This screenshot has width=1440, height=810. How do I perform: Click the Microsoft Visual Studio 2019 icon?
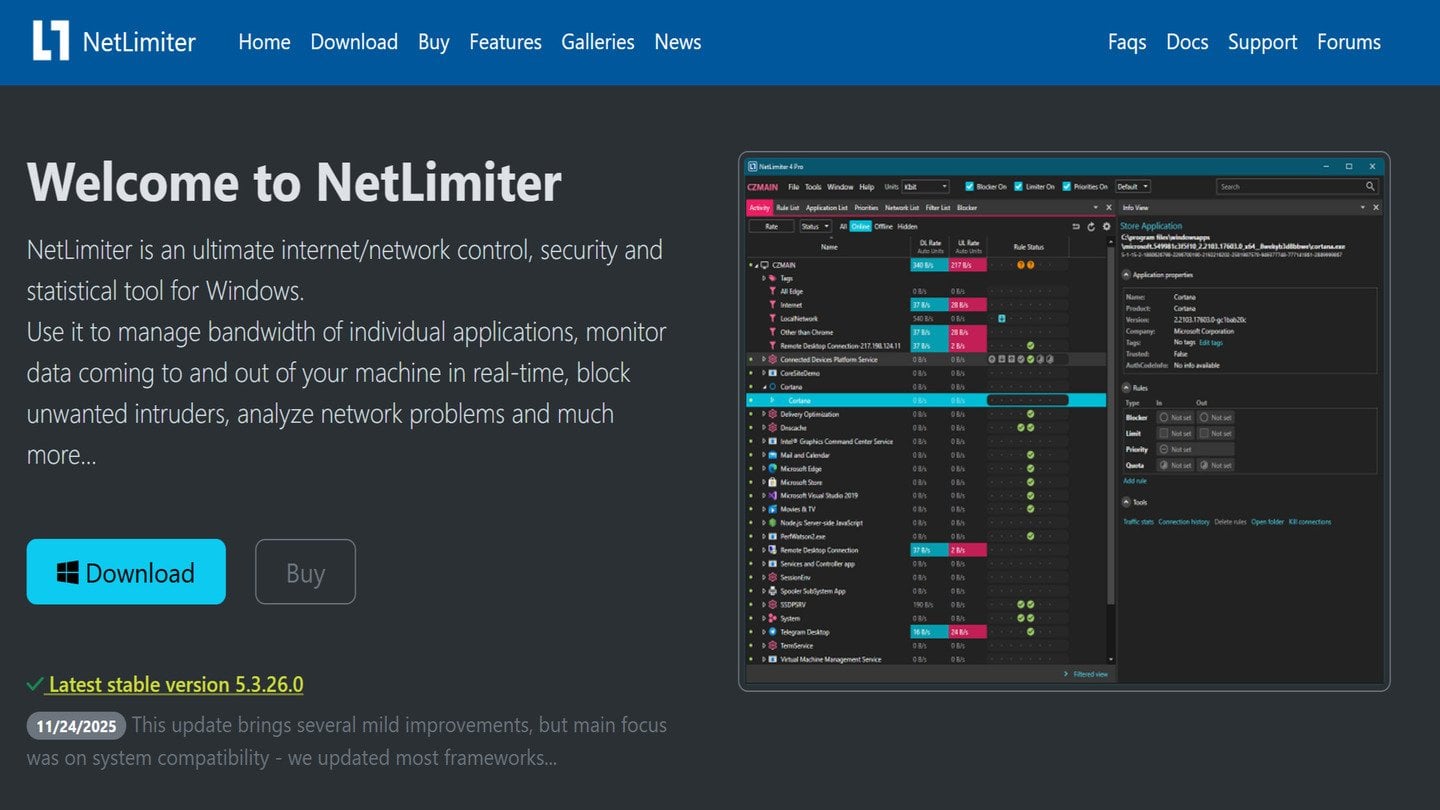772,495
